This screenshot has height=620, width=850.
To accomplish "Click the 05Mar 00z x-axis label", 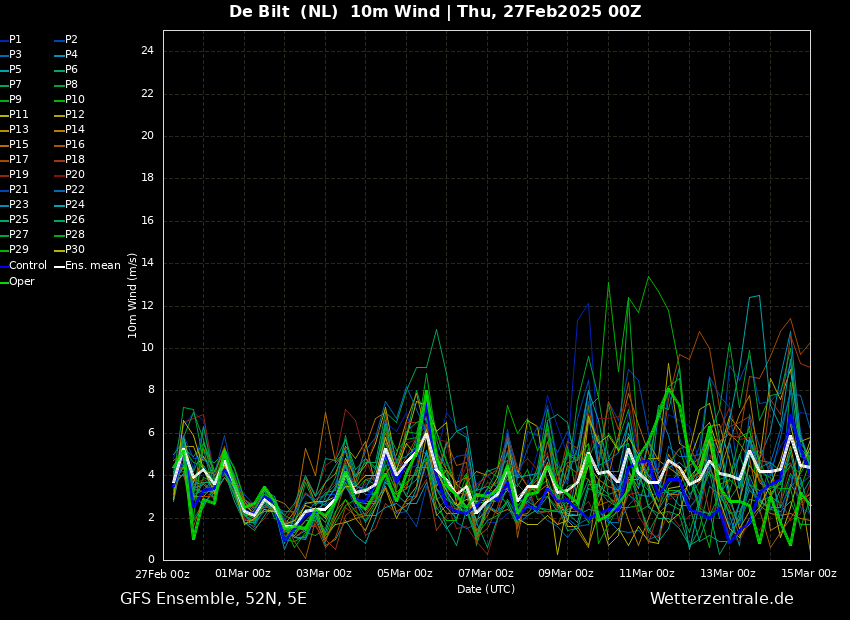I will tap(405, 573).
